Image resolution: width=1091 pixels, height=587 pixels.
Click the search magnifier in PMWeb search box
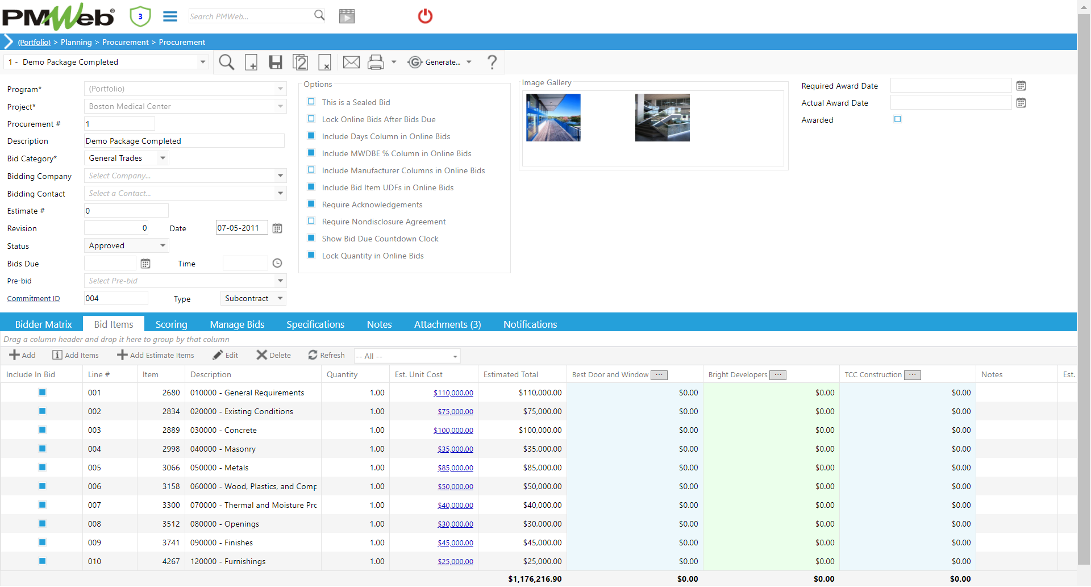(319, 15)
